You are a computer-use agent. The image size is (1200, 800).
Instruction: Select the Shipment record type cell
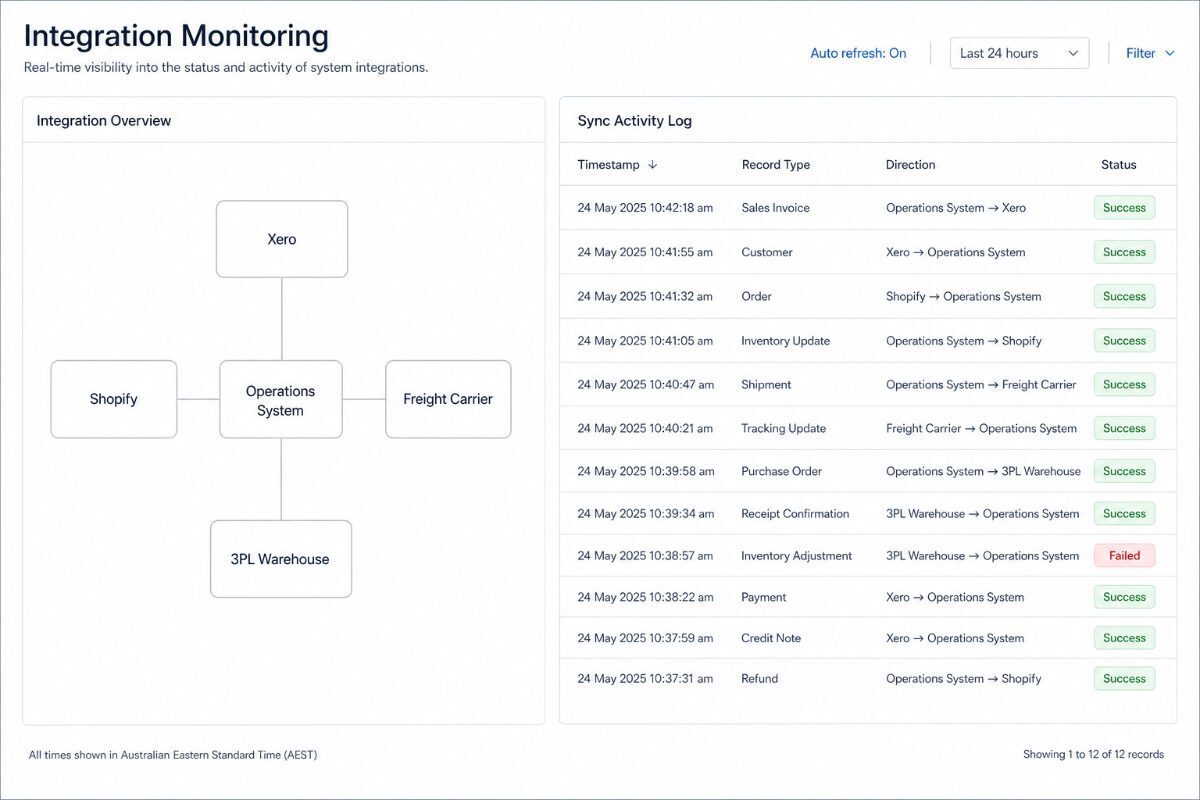pos(766,384)
